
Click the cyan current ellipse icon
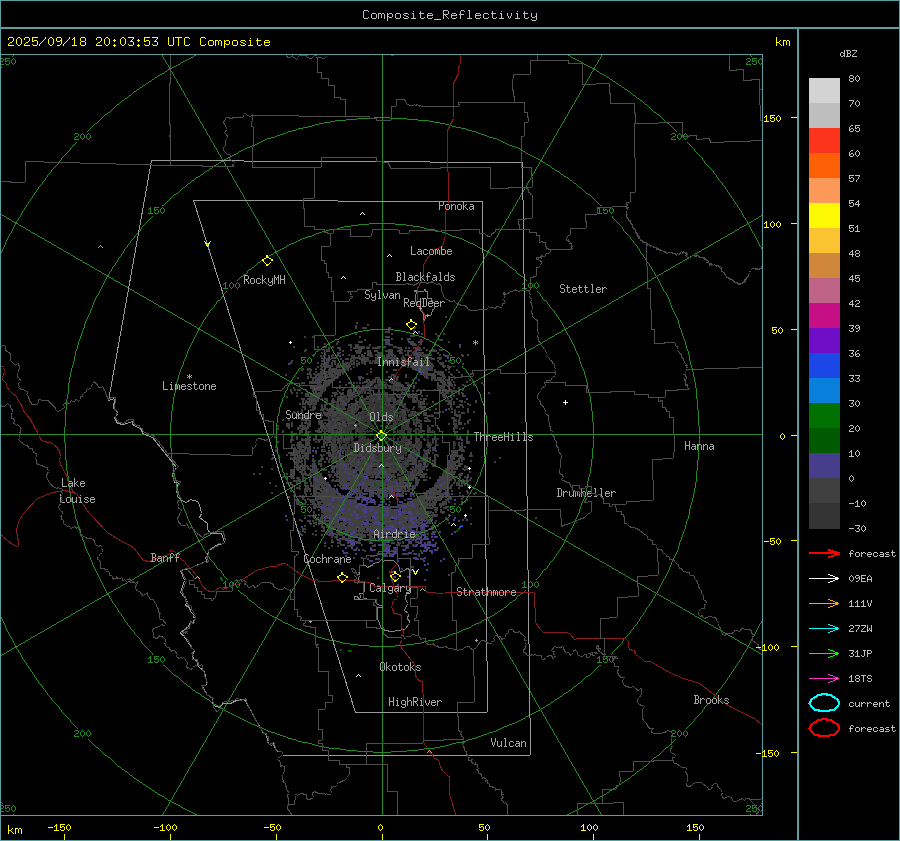coord(824,703)
